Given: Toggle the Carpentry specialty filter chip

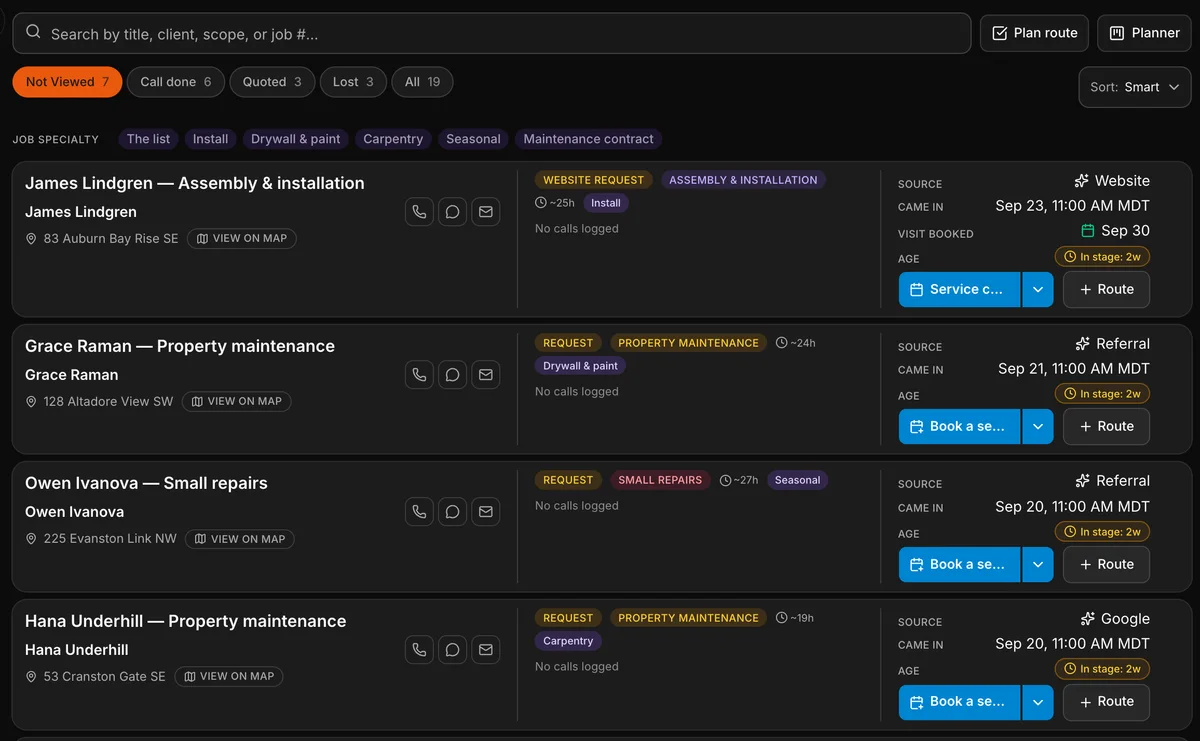Looking at the screenshot, I should click(x=393, y=139).
